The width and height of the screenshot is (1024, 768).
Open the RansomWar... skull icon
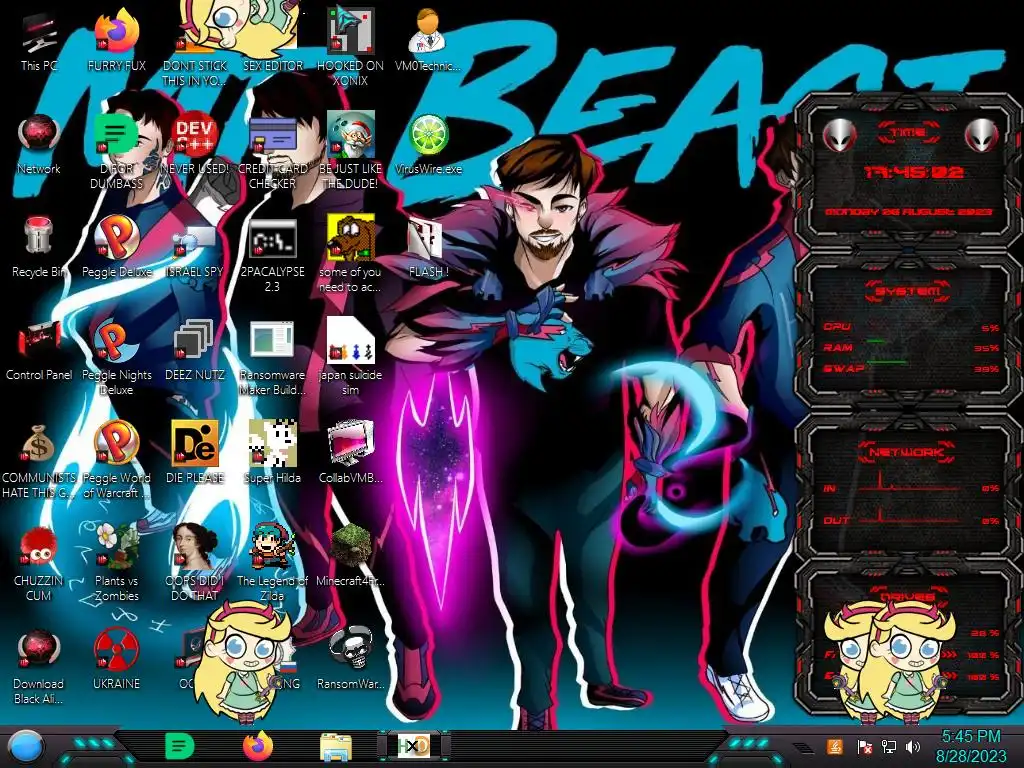click(x=350, y=658)
